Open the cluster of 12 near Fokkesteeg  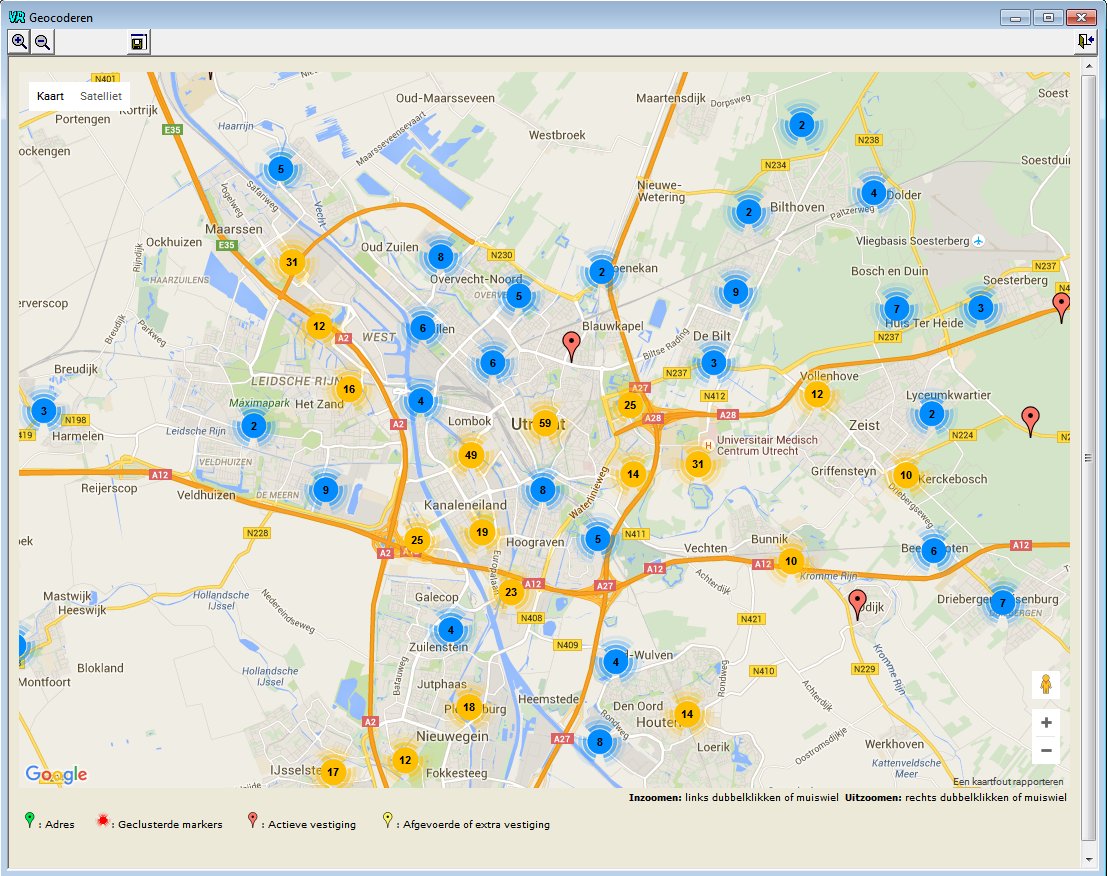tap(405, 761)
